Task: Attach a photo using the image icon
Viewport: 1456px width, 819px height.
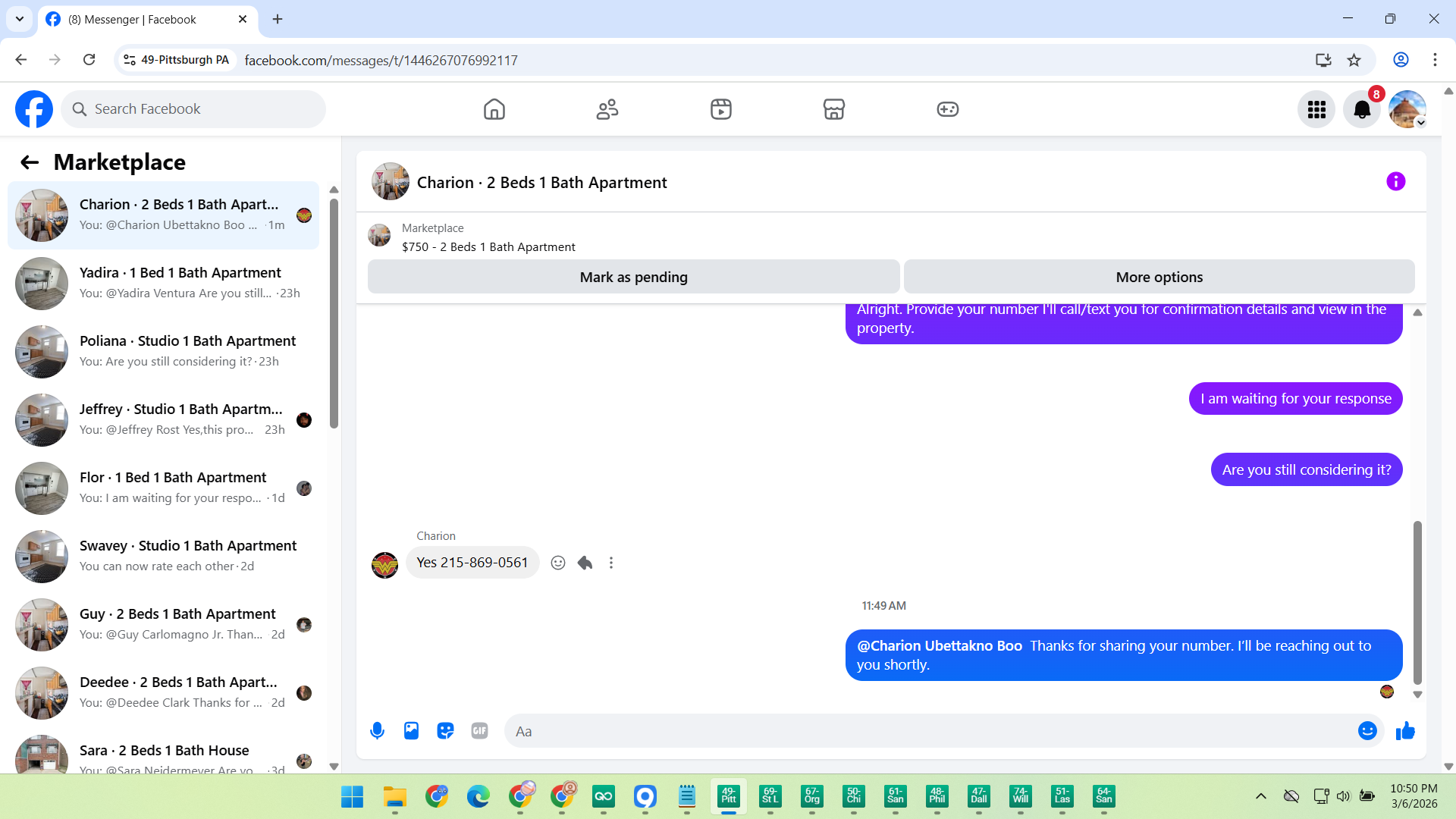Action: 411,731
